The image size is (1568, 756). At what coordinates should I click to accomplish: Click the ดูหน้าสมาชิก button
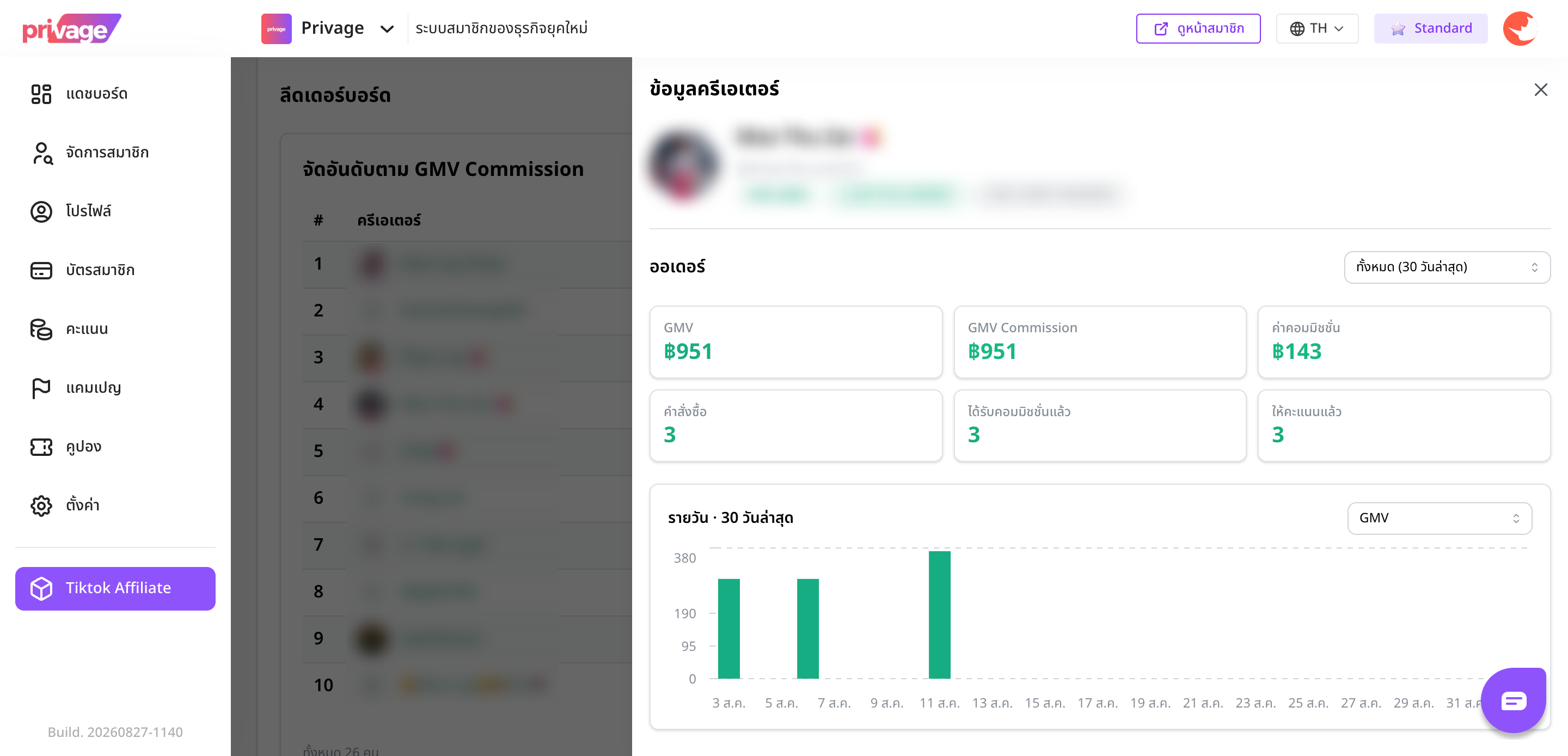1197,29
